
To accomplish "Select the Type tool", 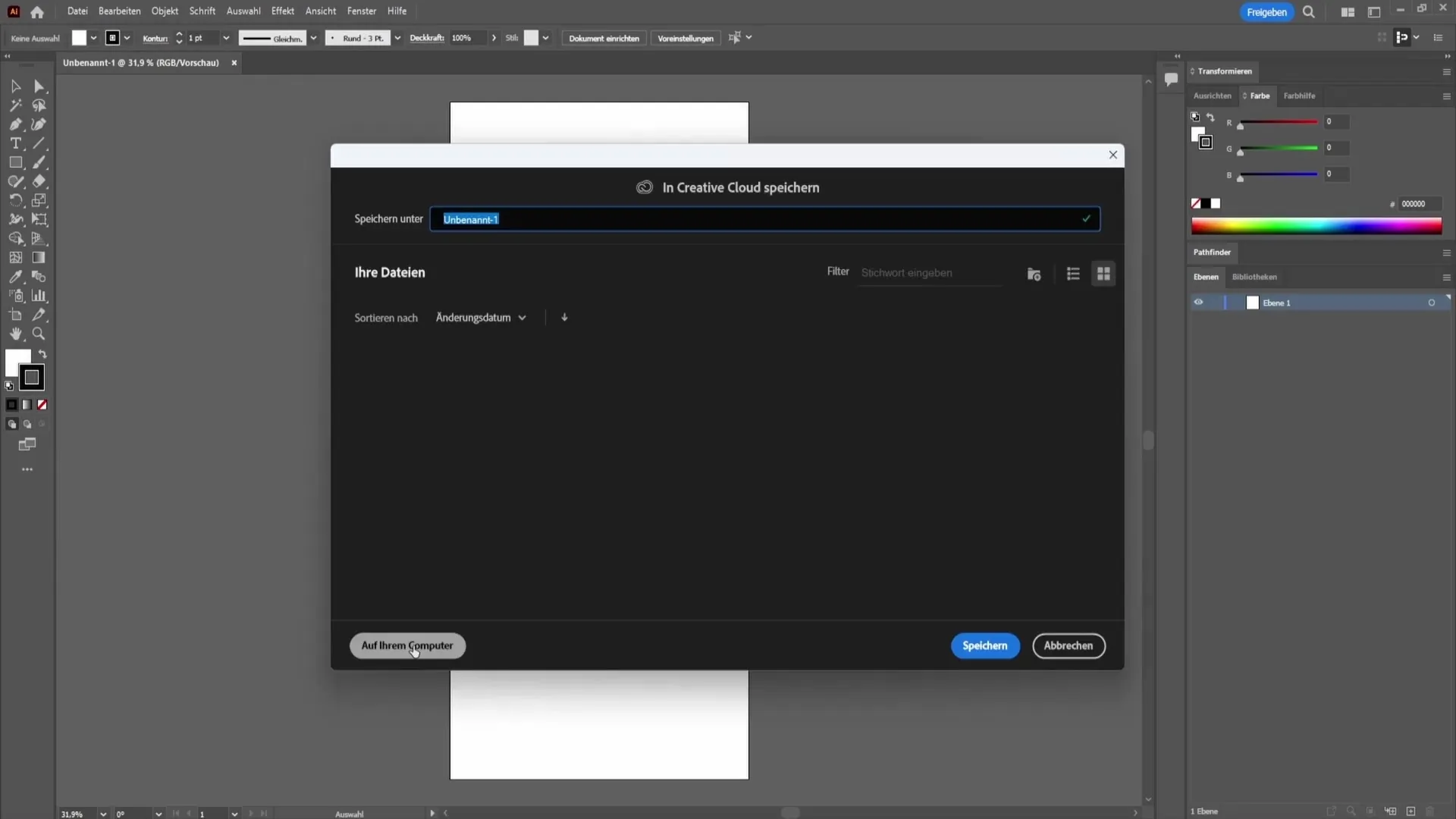I will tap(15, 143).
